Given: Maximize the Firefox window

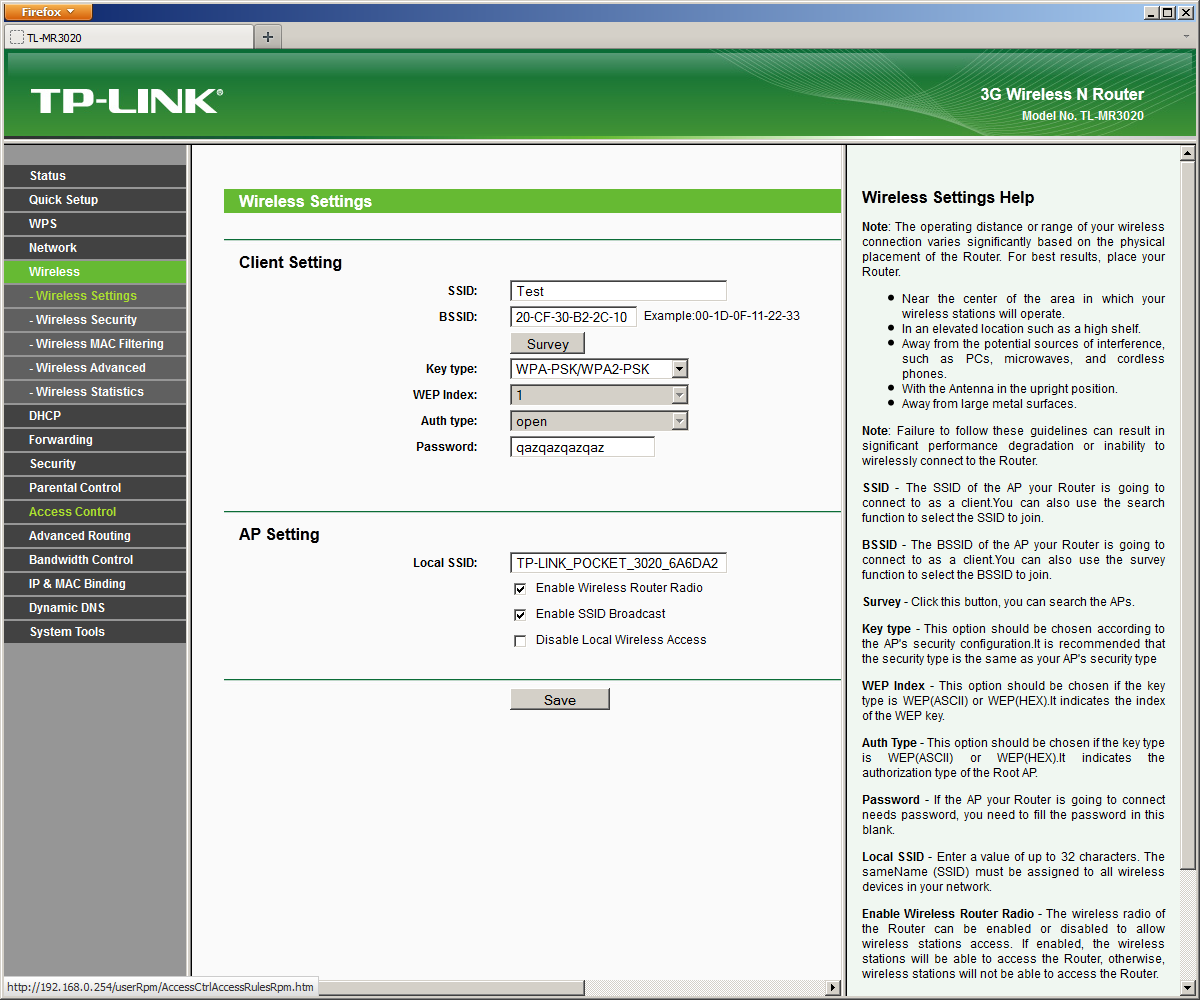Looking at the screenshot, I should [x=1168, y=12].
